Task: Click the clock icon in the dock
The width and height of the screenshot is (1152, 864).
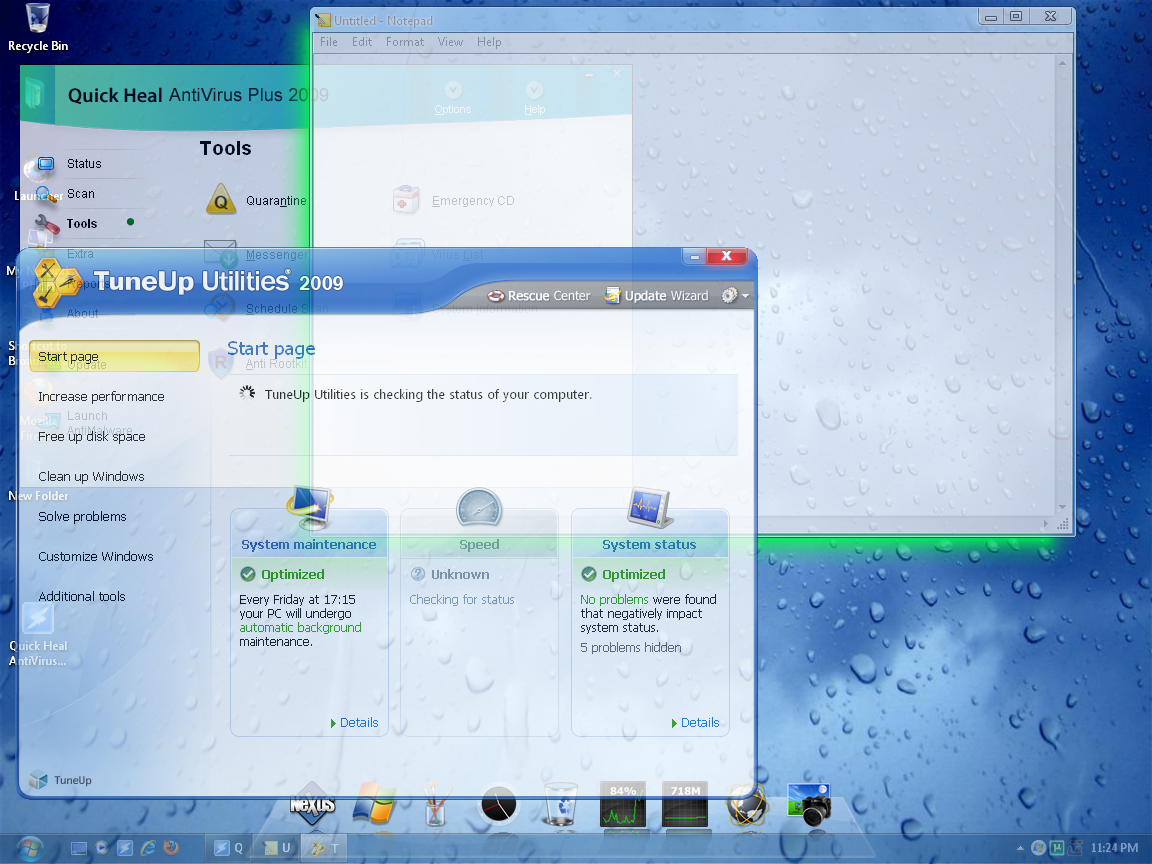Action: (499, 806)
